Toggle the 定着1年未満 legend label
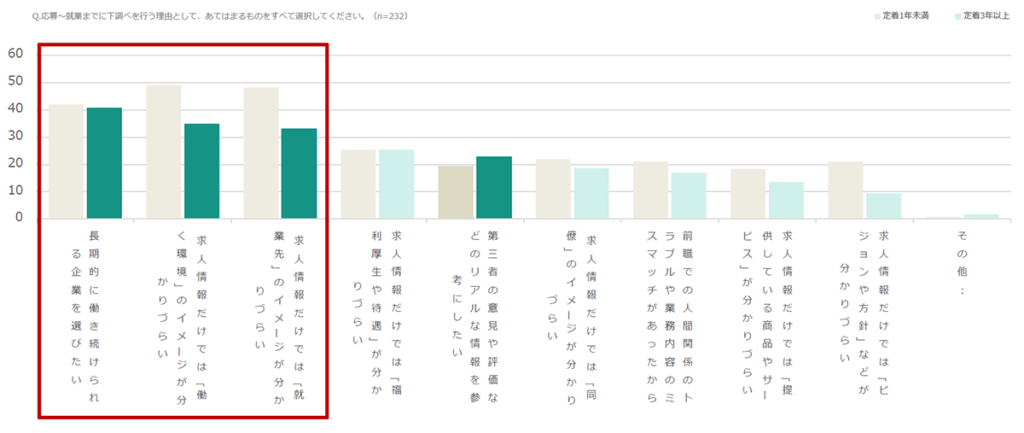The width and height of the screenshot is (1024, 433). click(x=906, y=16)
